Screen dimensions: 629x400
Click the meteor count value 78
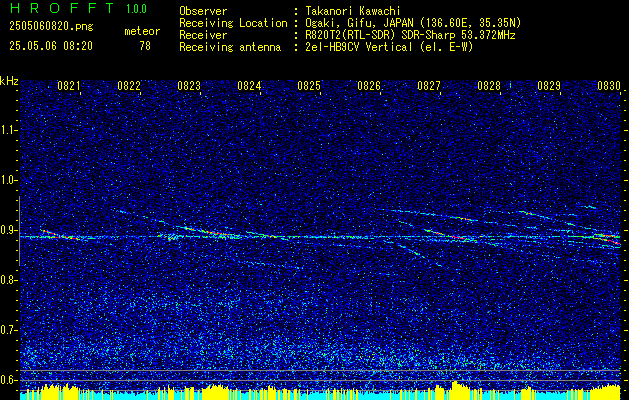145,46
